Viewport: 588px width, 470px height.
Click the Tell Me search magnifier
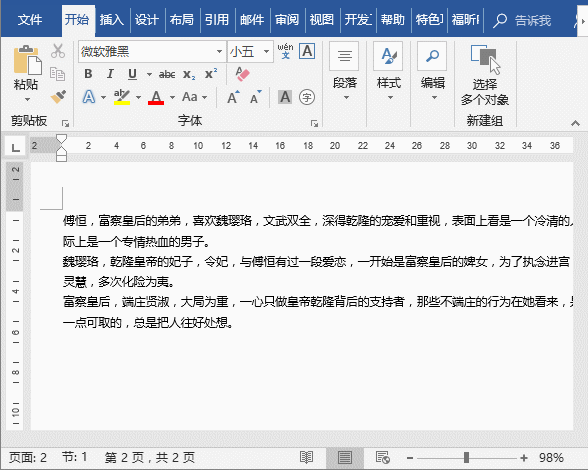point(500,20)
